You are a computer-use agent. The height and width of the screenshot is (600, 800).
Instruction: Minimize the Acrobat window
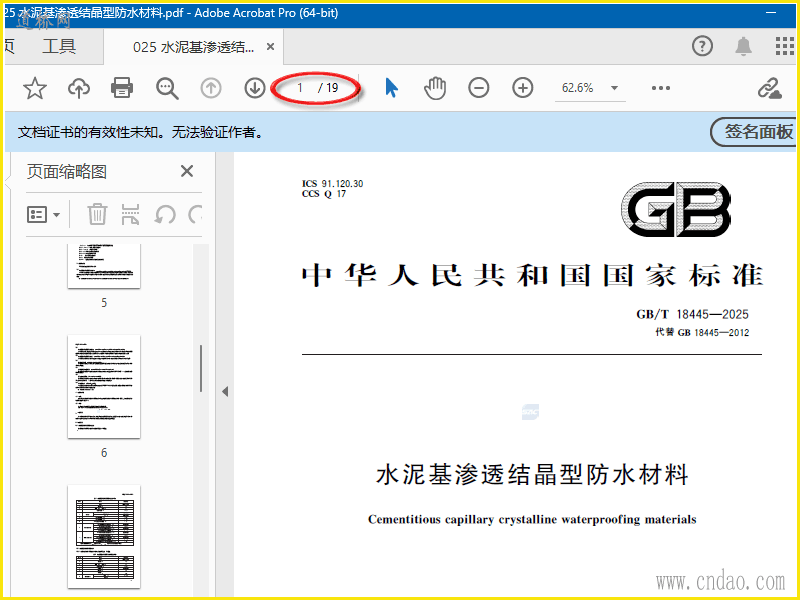(771, 12)
